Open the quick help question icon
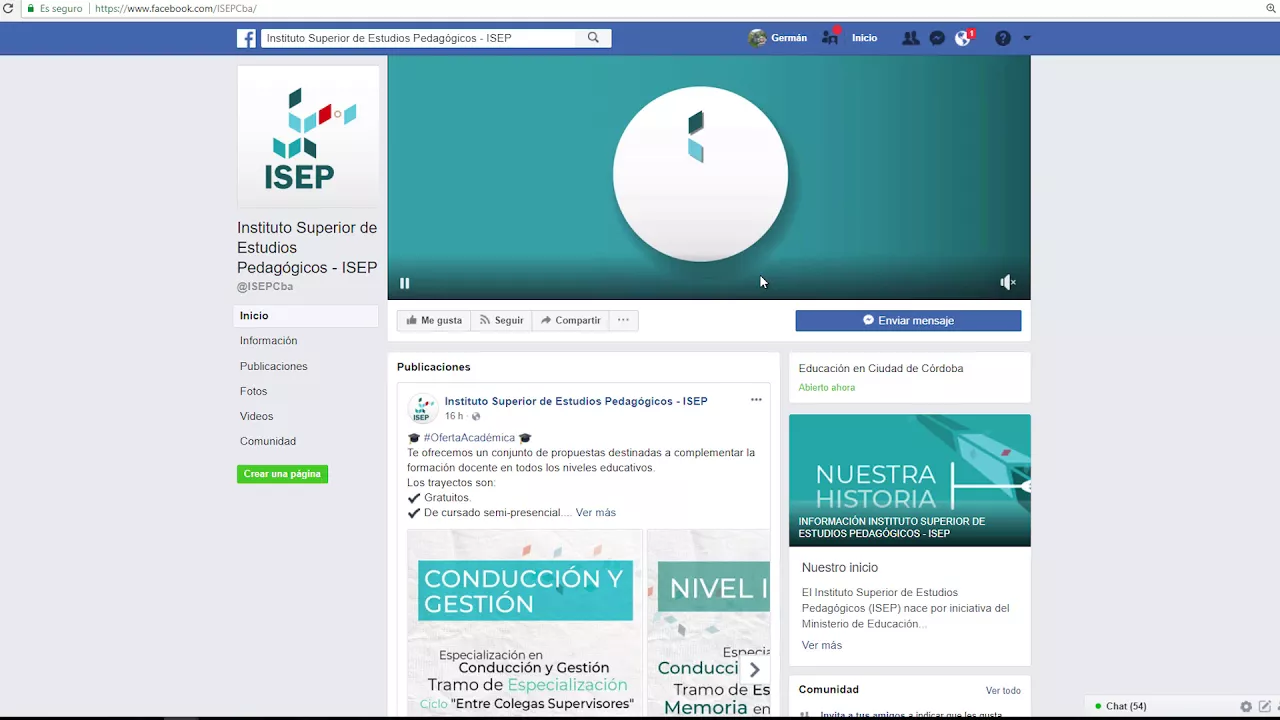This screenshot has height=720, width=1280. (x=1003, y=38)
